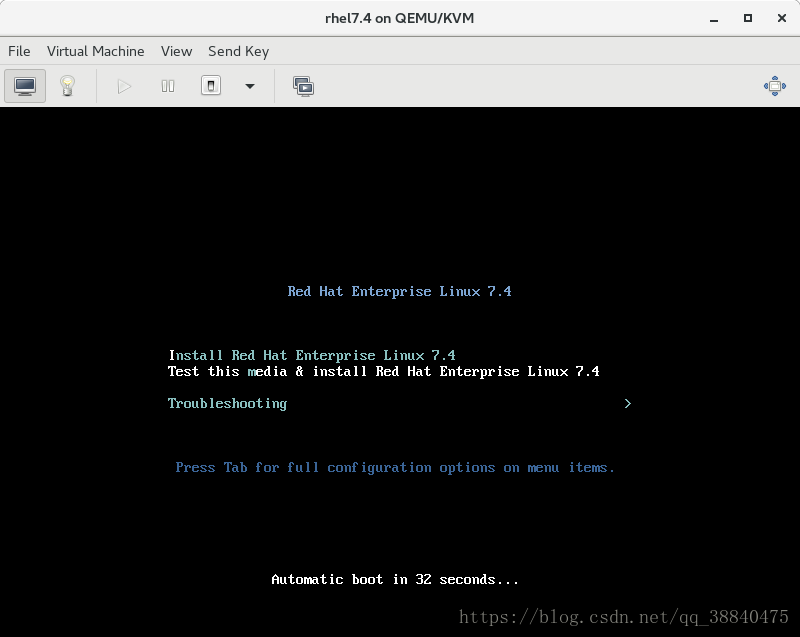
Task: Pause the virtual machine
Action: [168, 86]
